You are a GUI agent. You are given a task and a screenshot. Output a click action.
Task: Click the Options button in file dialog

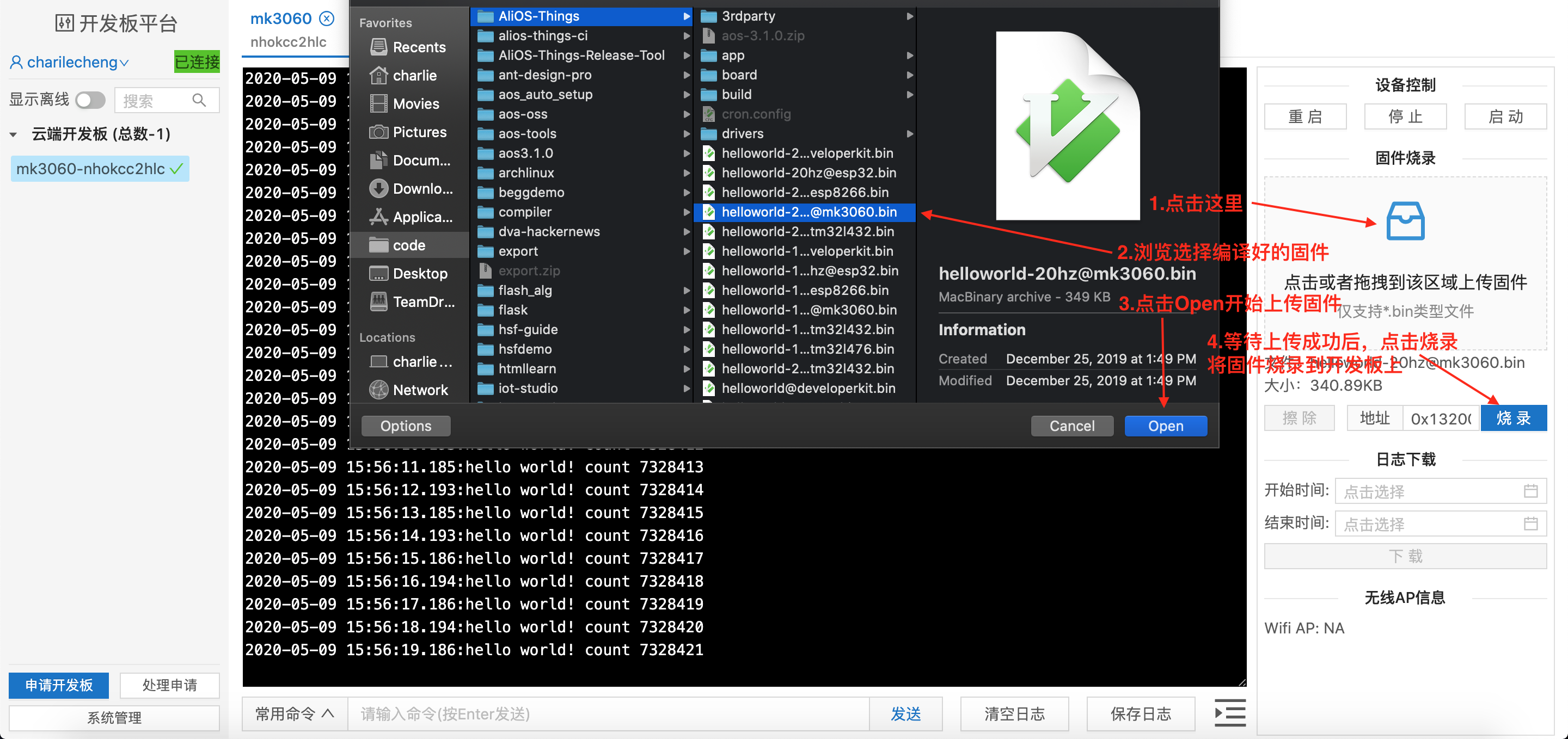(406, 426)
